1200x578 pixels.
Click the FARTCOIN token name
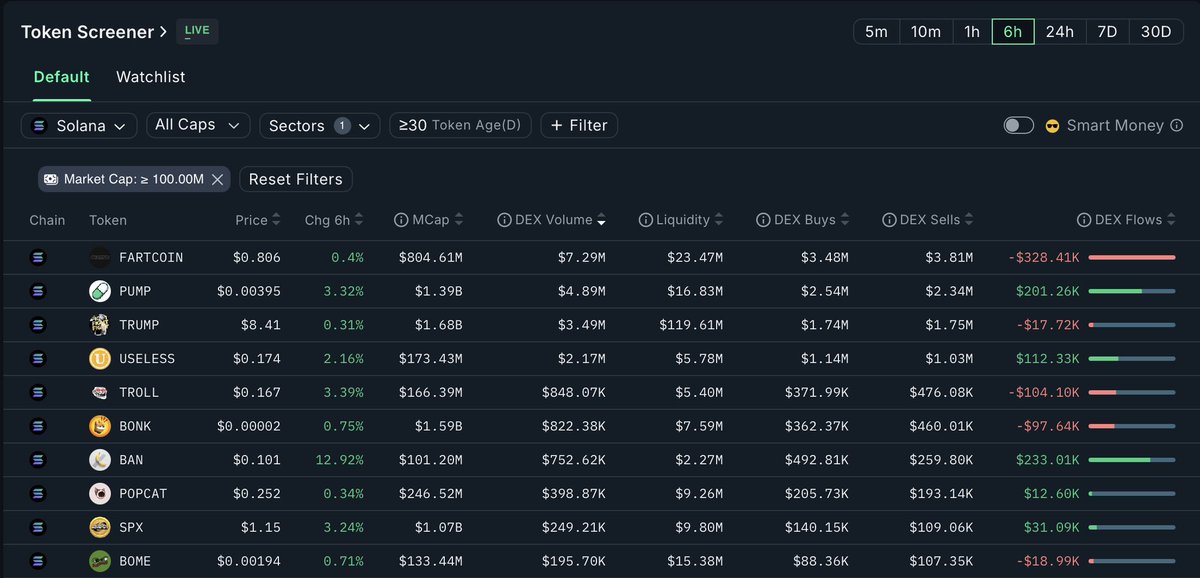(x=151, y=258)
